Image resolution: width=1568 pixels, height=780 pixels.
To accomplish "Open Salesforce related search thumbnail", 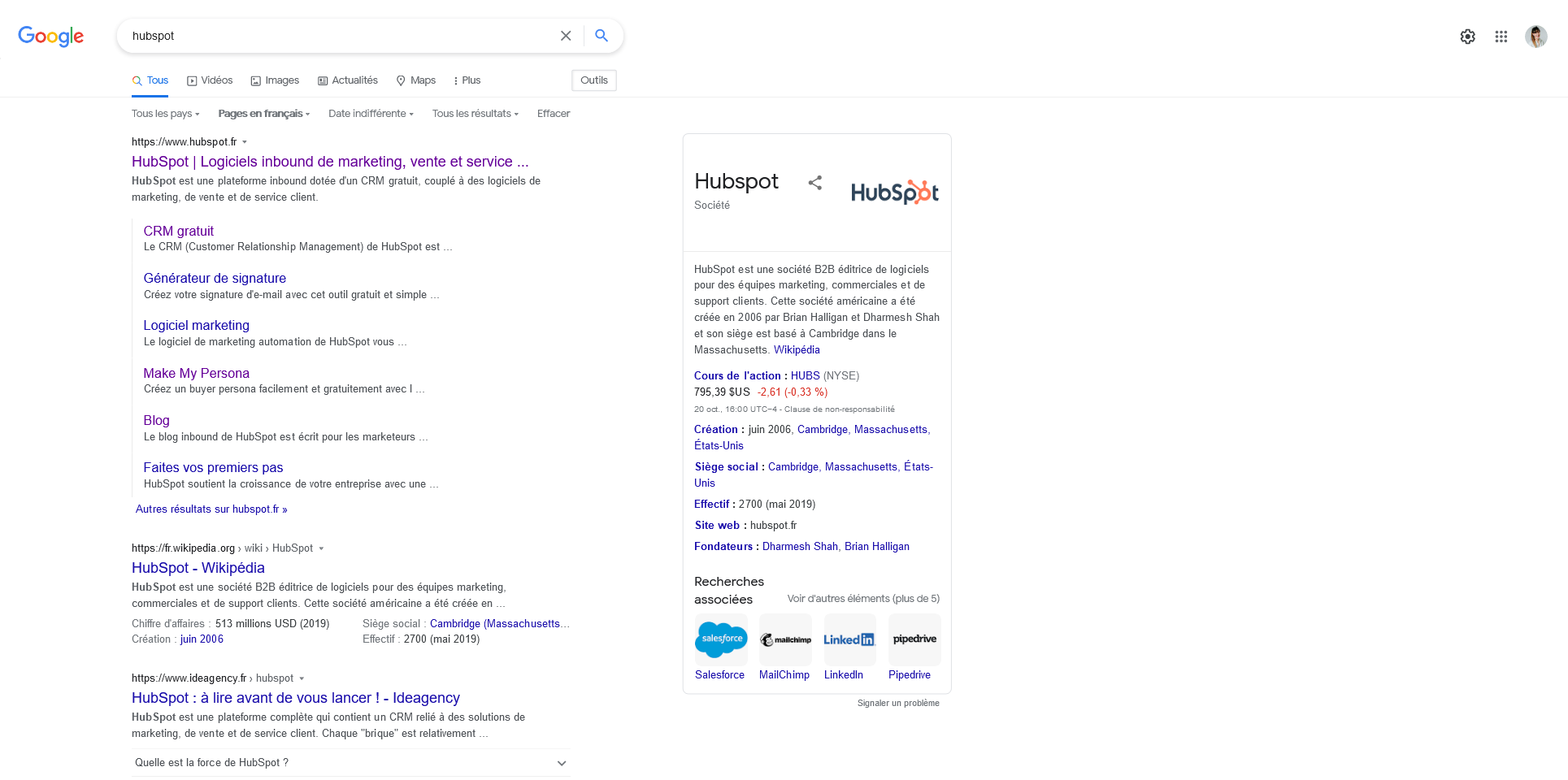I will (x=720, y=639).
